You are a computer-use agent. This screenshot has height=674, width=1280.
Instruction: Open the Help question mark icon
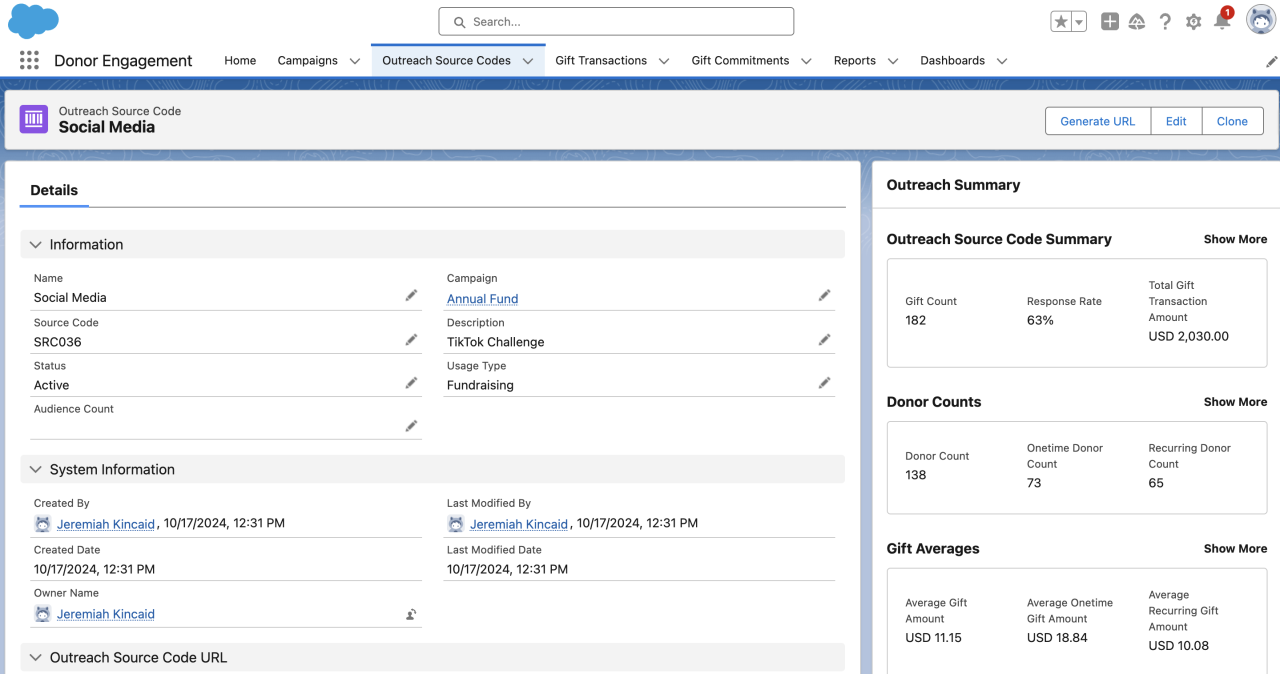pyautogui.click(x=1165, y=22)
